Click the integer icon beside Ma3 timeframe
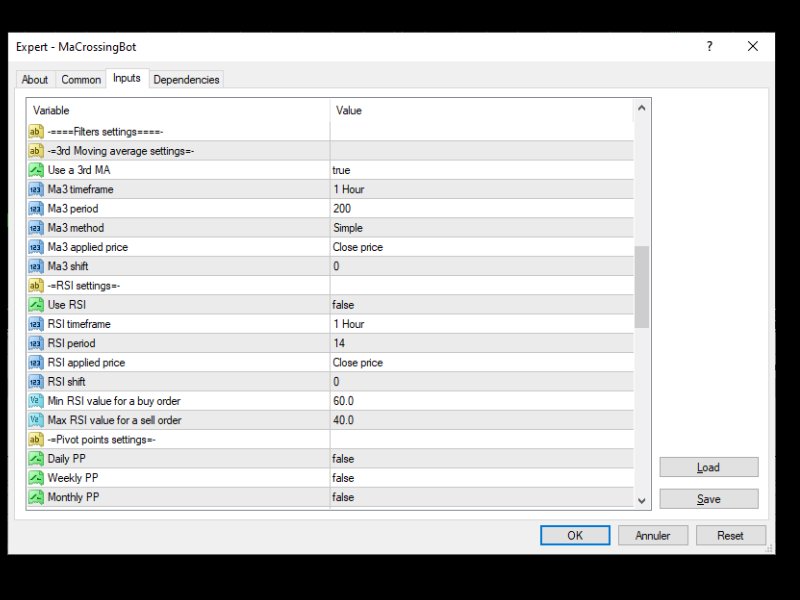Viewport: 800px width, 600px height. [x=36, y=189]
